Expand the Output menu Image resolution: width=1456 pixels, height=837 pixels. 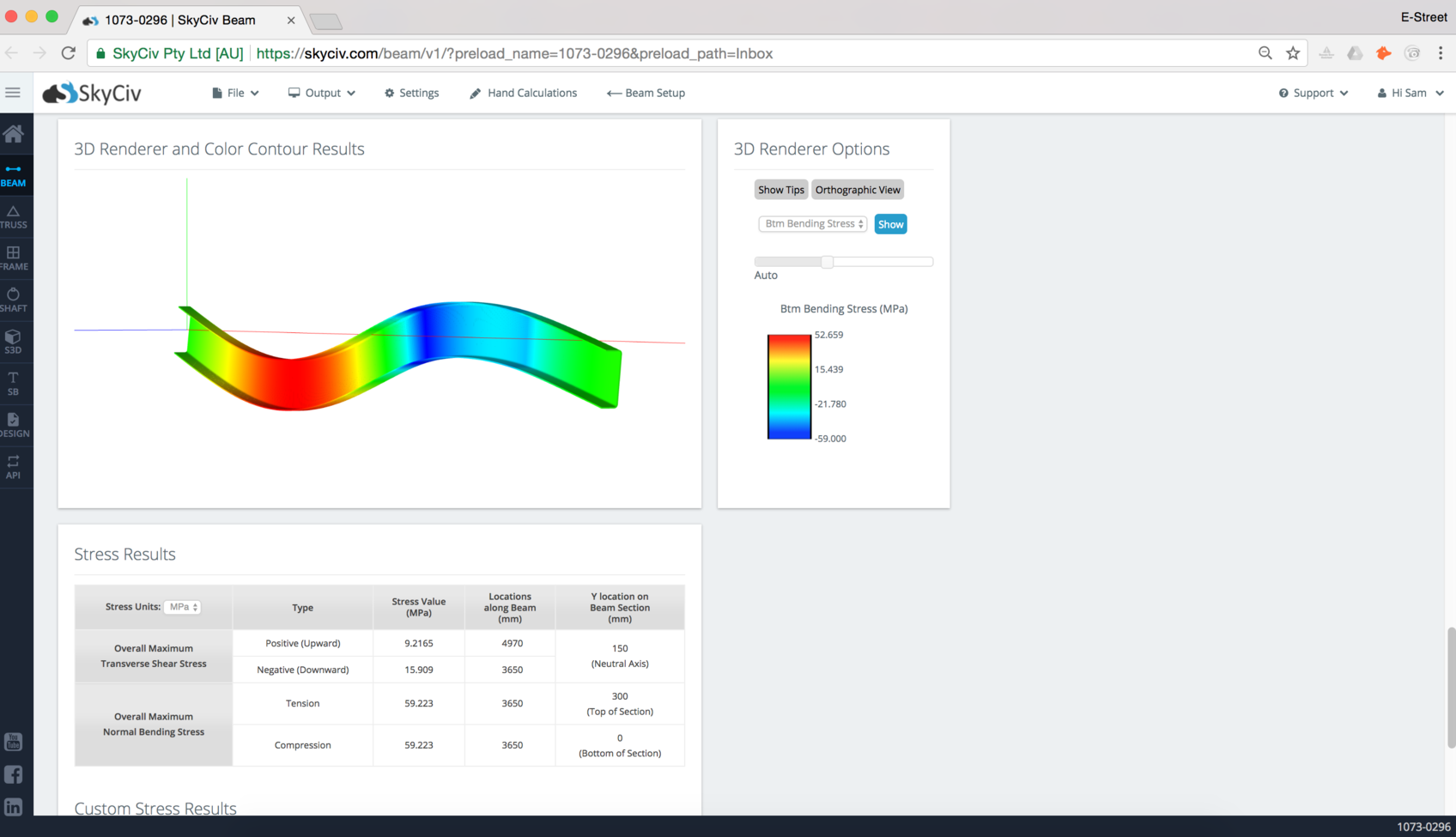[321, 93]
